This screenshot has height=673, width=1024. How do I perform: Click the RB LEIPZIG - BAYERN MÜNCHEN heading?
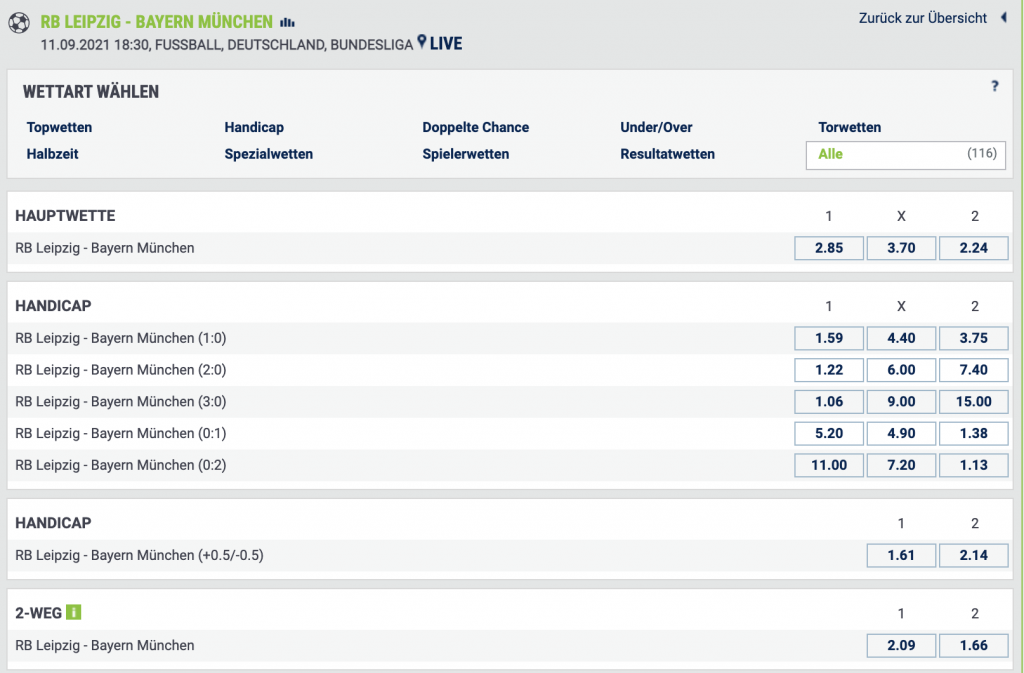(157, 22)
